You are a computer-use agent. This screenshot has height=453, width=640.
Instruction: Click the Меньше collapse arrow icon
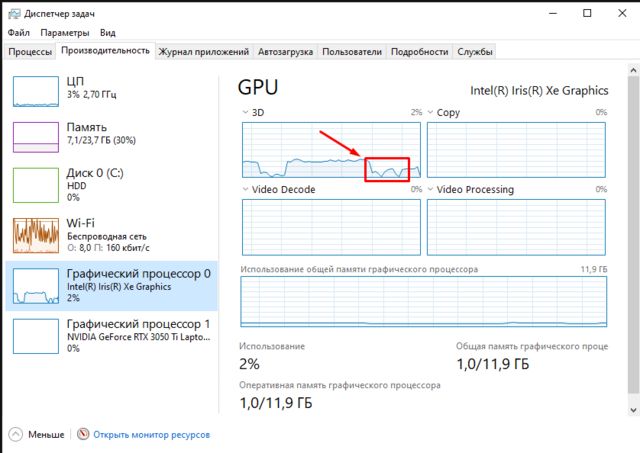click(16, 435)
